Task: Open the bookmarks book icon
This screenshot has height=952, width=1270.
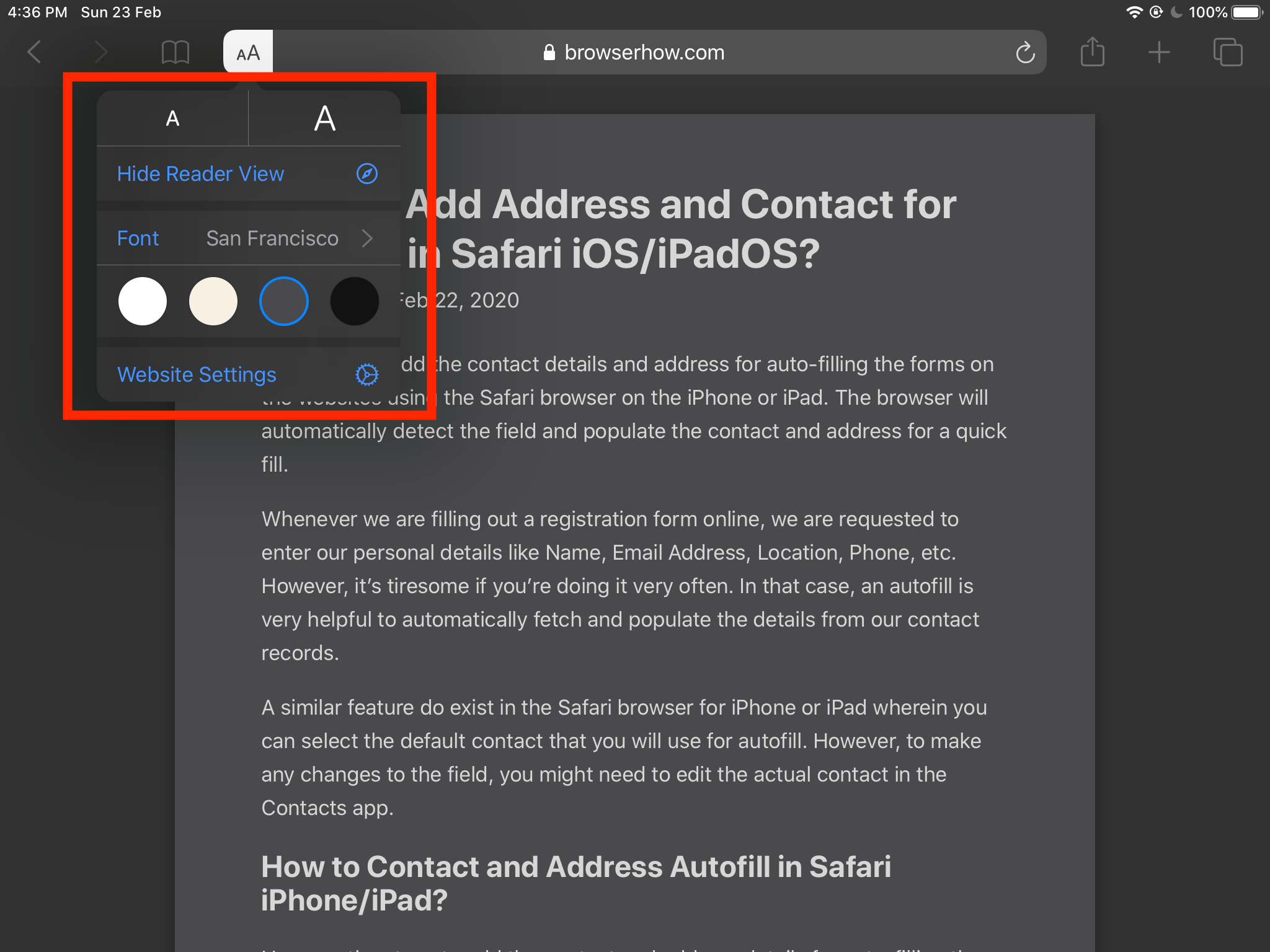Action: (175, 52)
